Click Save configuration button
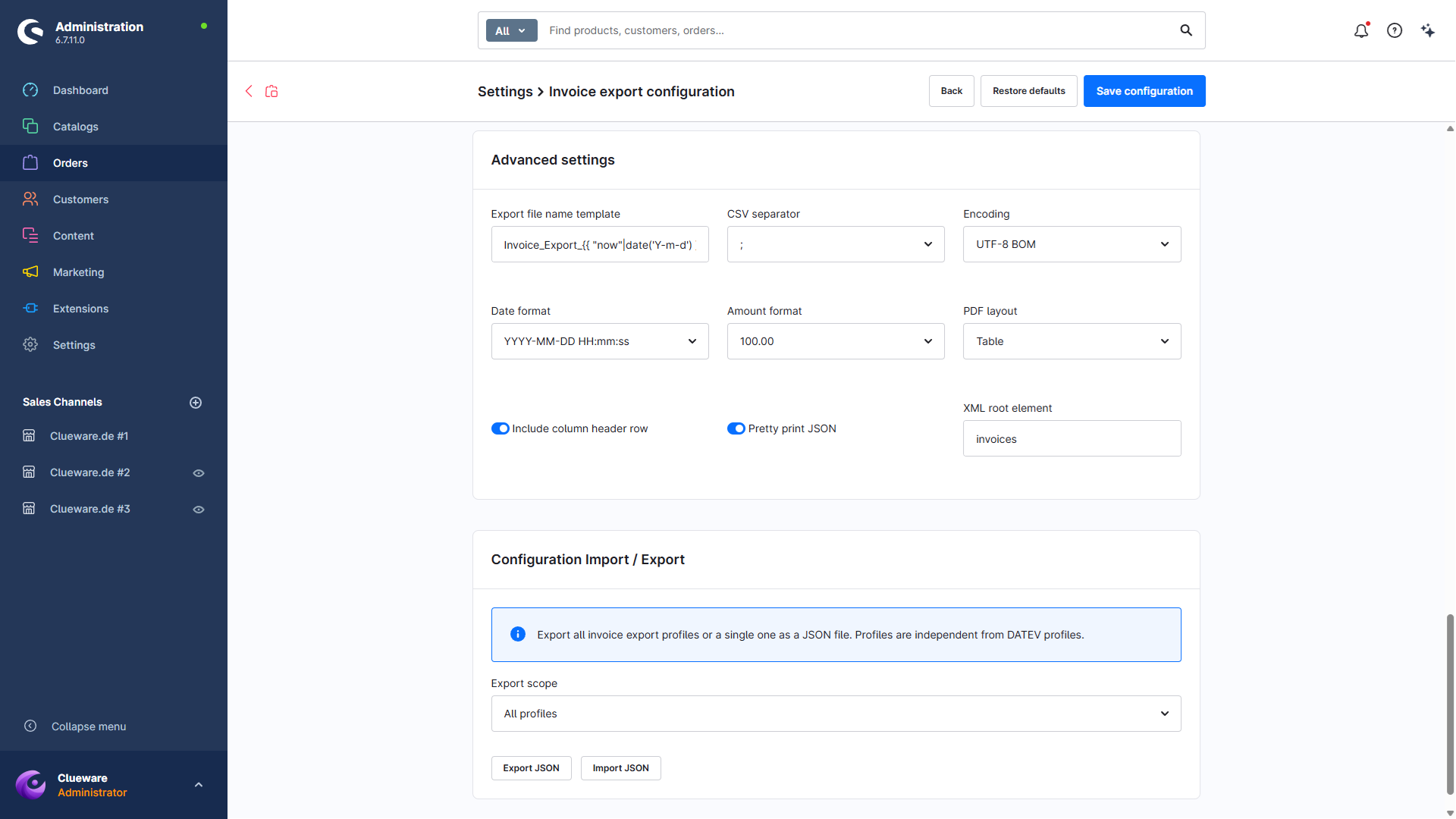Viewport: 1456px width, 819px height. click(x=1144, y=91)
